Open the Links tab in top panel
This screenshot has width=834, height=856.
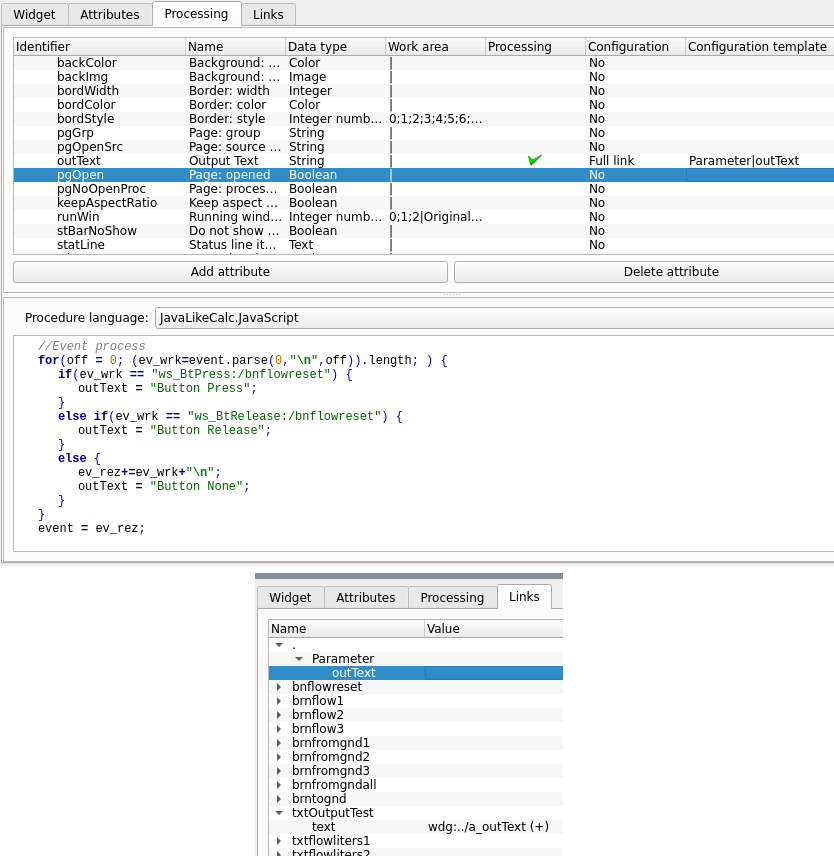pos(268,14)
